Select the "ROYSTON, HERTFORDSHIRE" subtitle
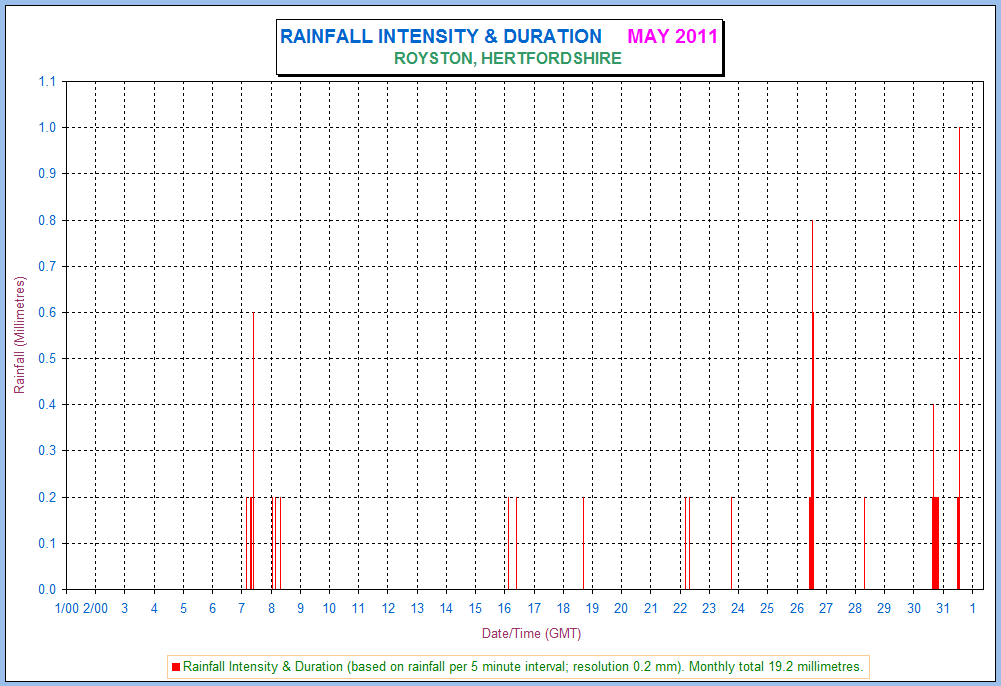The width and height of the screenshot is (1001, 686). (x=507, y=59)
